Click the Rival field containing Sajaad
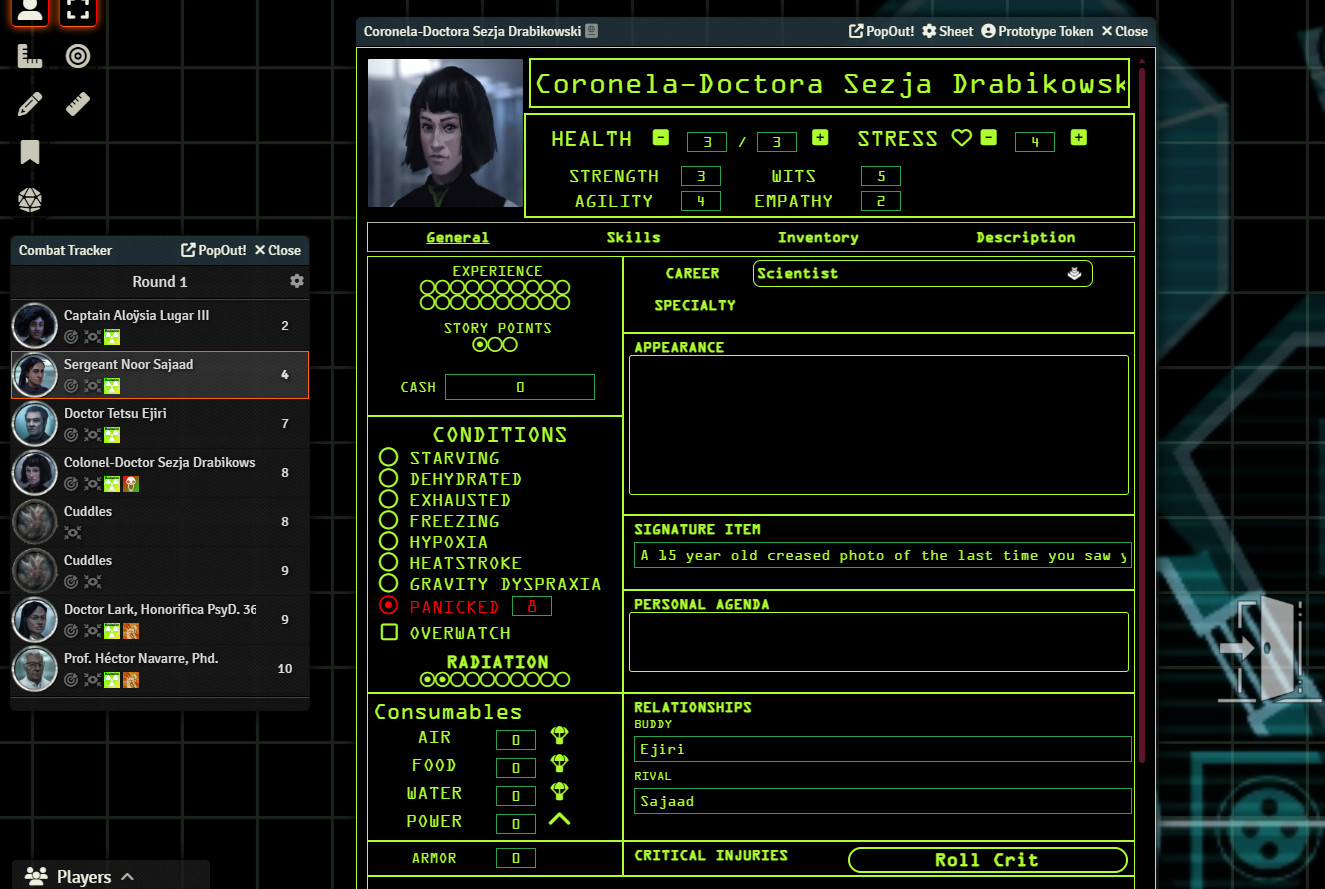Image resolution: width=1325 pixels, height=889 pixels. tap(883, 801)
